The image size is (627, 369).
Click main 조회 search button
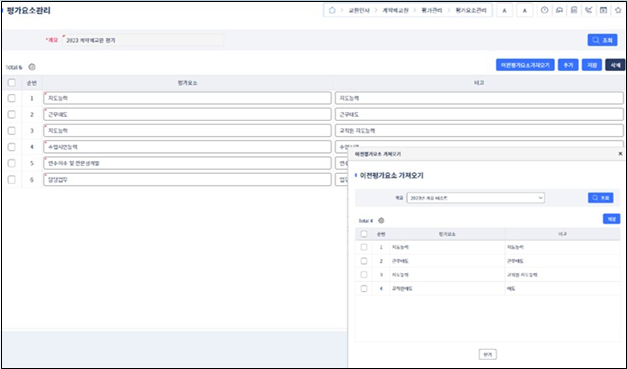602,40
